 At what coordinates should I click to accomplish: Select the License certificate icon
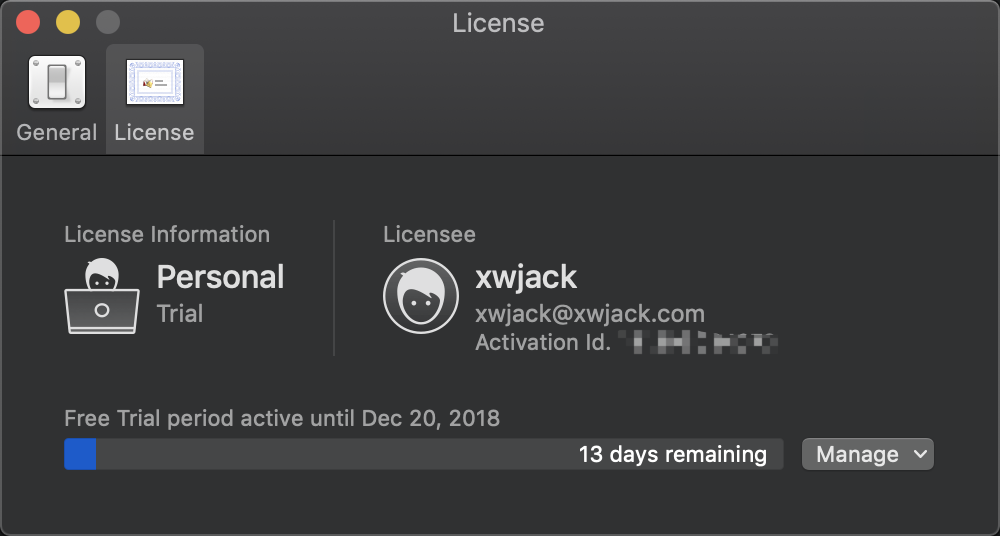click(x=155, y=82)
